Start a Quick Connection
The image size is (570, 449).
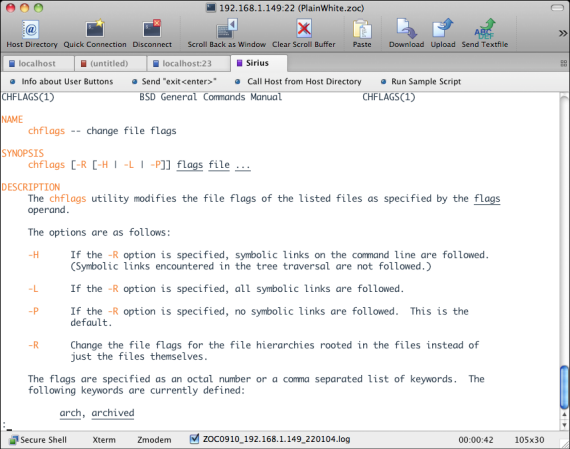[x=95, y=29]
